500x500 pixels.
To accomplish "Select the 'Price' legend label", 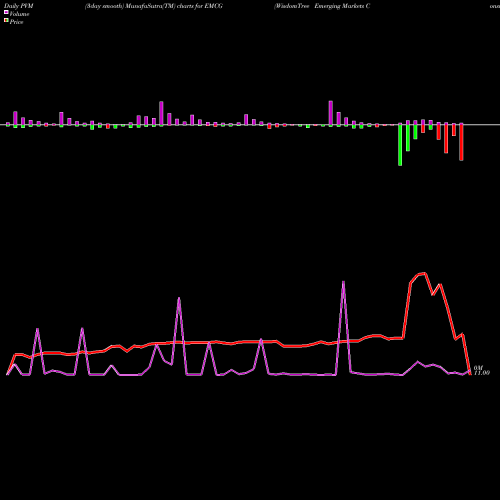I will [16, 22].
